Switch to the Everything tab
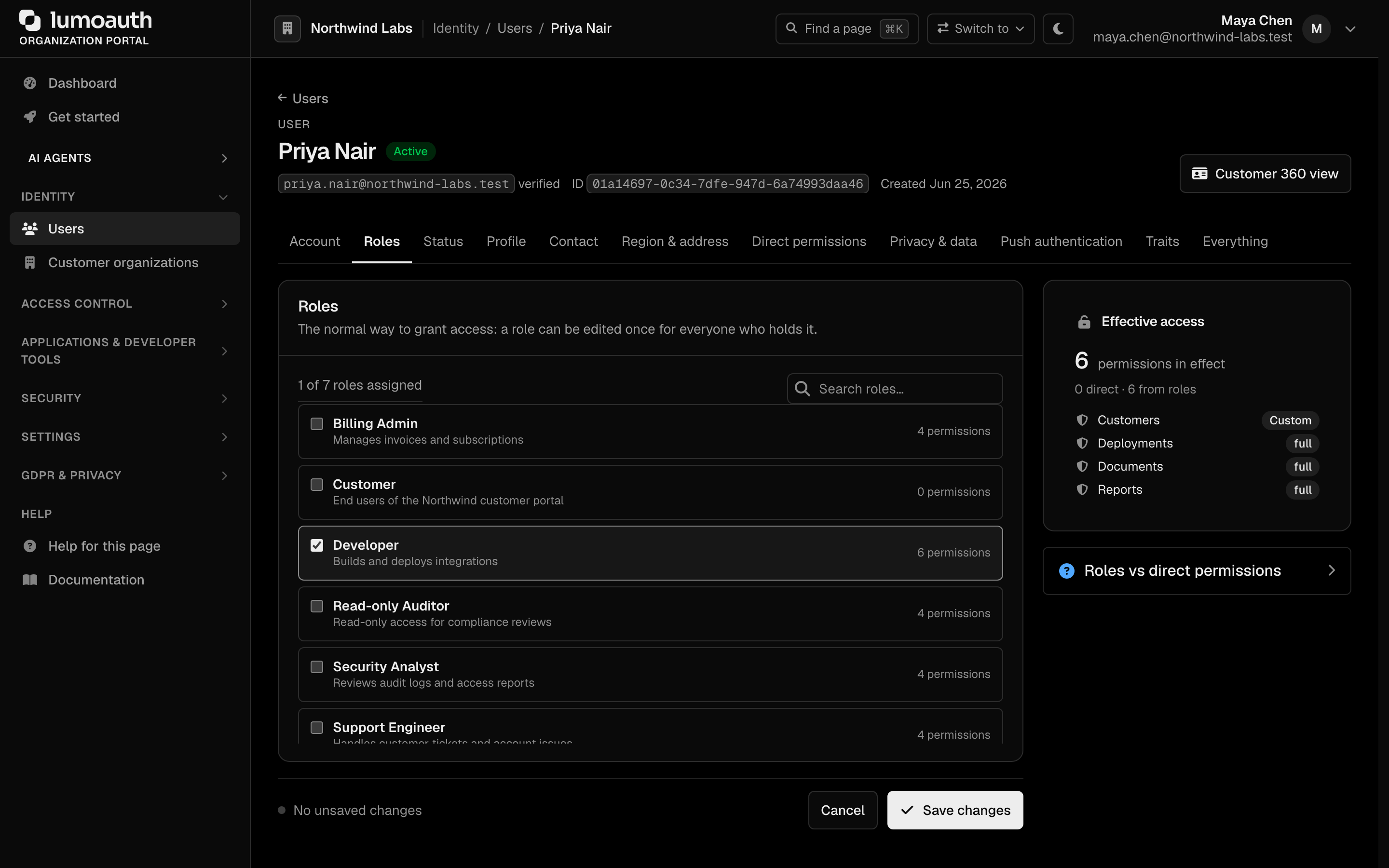This screenshot has width=1389, height=868. point(1235,242)
